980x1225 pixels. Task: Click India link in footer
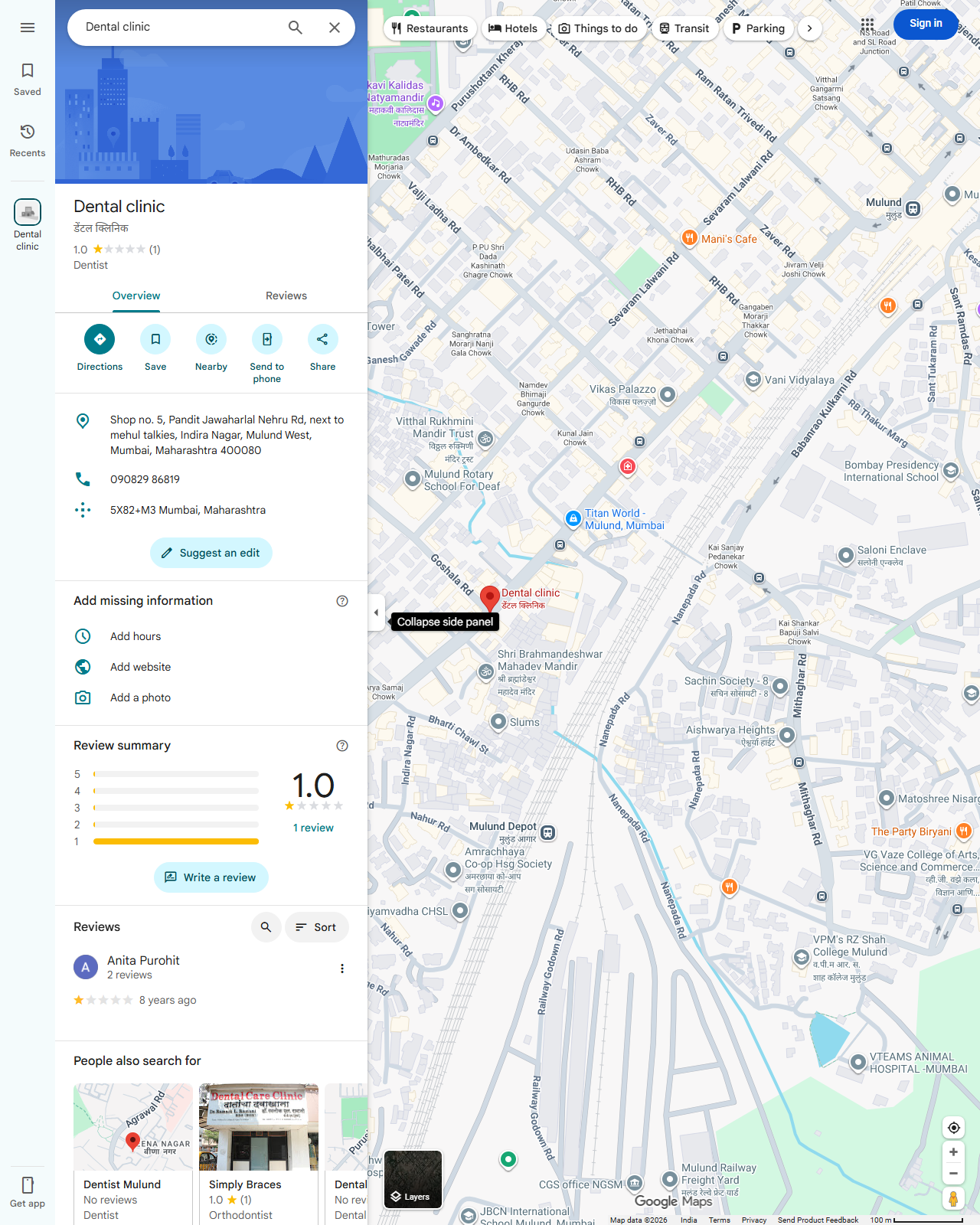click(x=689, y=1220)
